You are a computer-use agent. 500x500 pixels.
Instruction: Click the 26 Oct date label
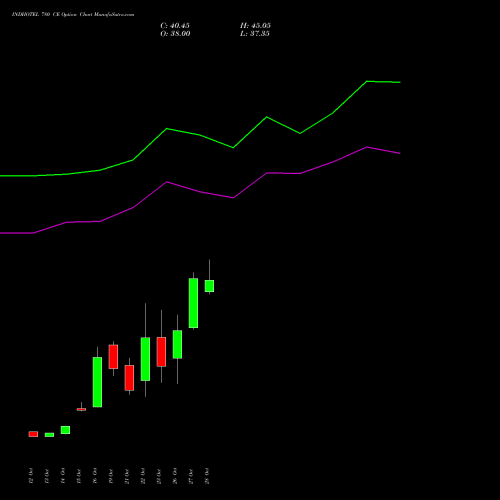tap(175, 476)
